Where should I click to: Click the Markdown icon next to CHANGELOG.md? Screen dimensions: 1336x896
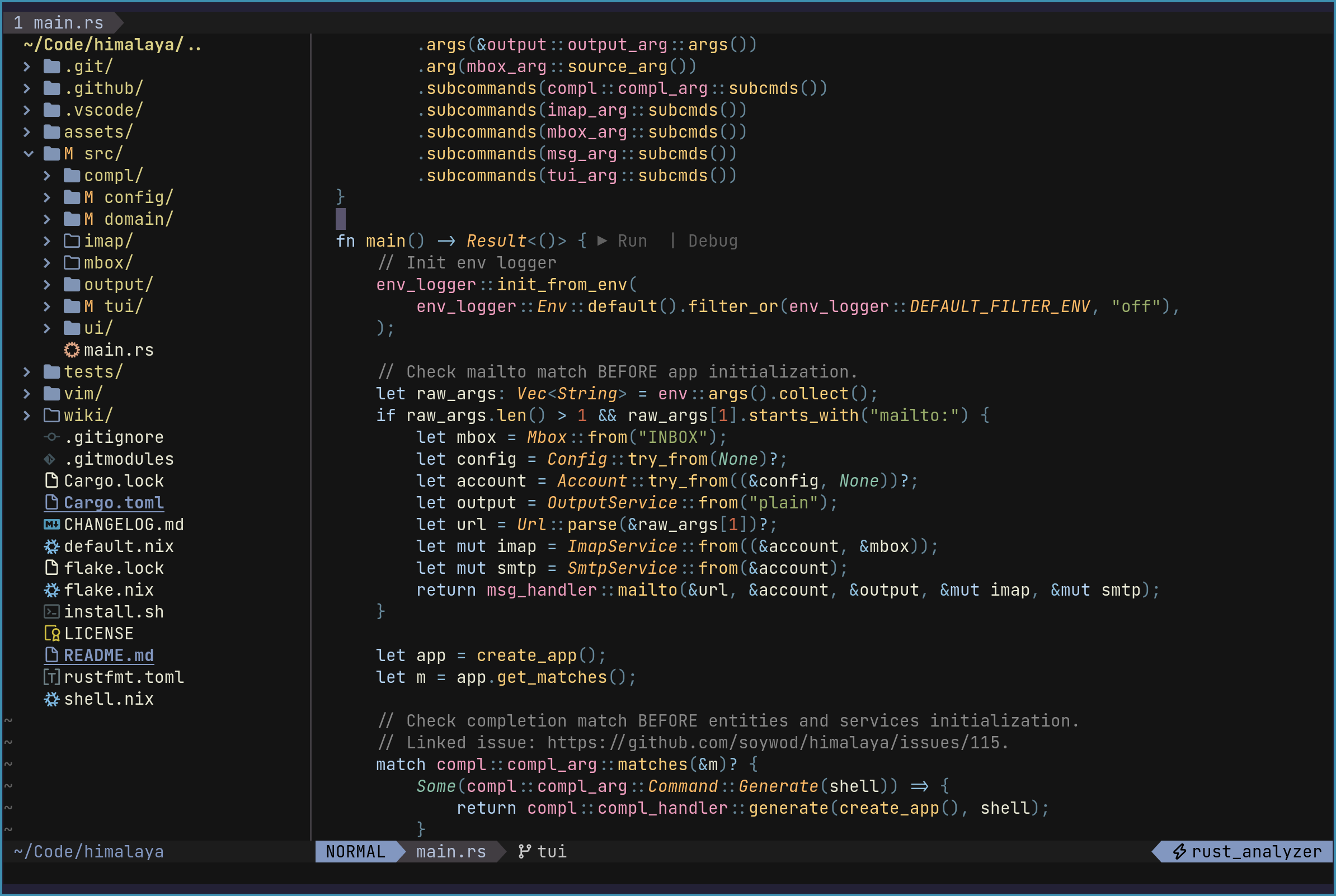[51, 525]
